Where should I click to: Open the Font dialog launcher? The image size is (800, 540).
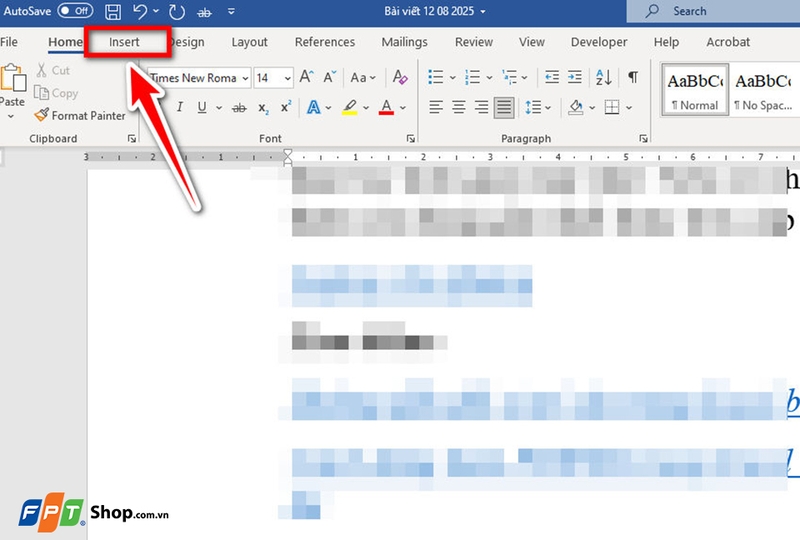[410, 138]
